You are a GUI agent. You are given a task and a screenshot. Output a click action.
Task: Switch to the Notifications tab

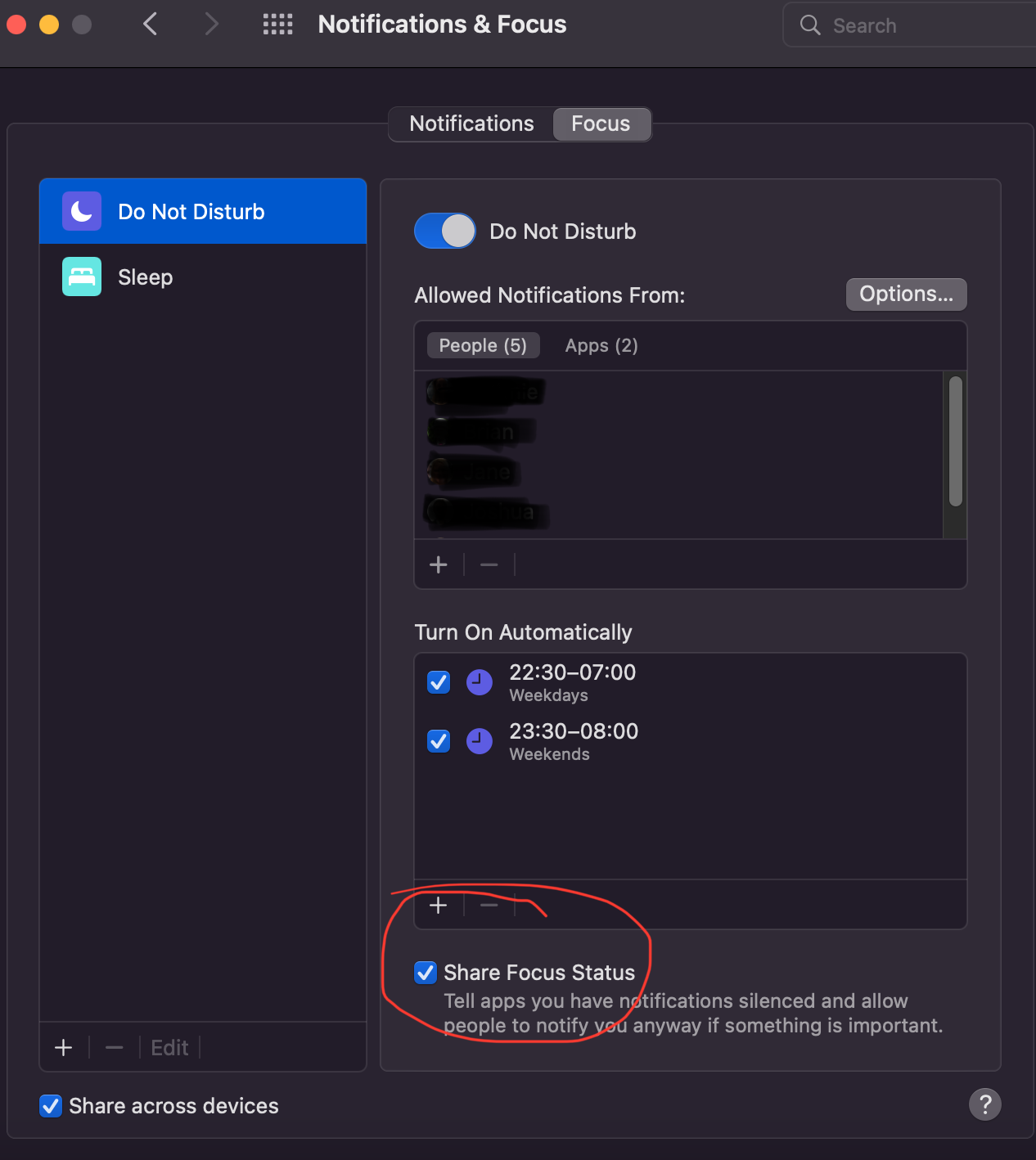pos(471,124)
